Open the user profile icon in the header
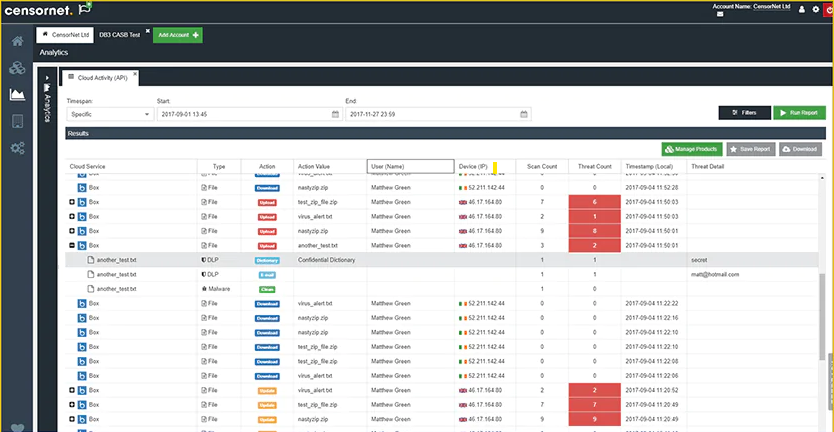The width and height of the screenshot is (834, 432). (802, 10)
